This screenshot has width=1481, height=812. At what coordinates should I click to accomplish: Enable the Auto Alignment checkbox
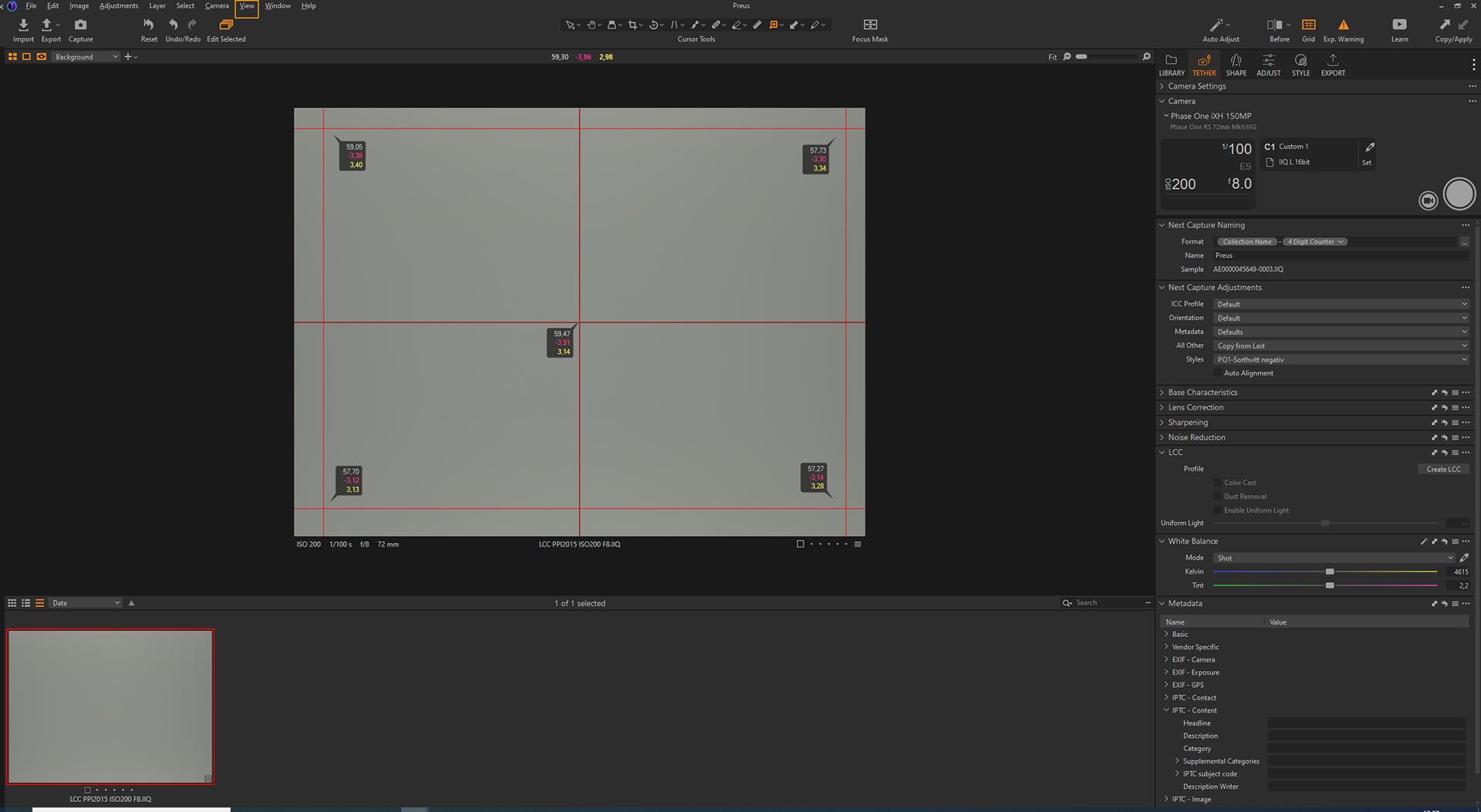click(1218, 373)
